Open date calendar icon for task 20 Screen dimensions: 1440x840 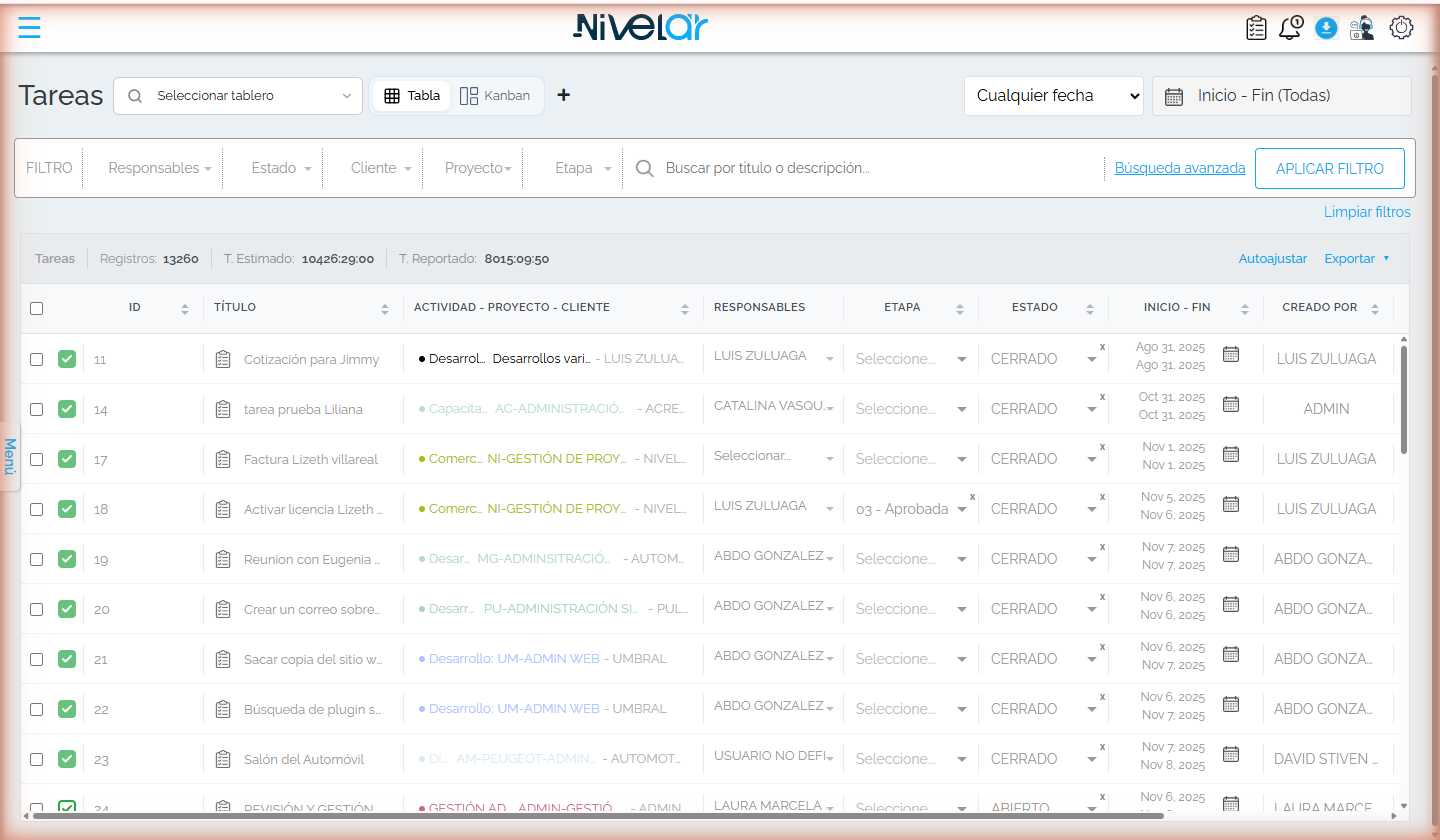pos(1231,604)
